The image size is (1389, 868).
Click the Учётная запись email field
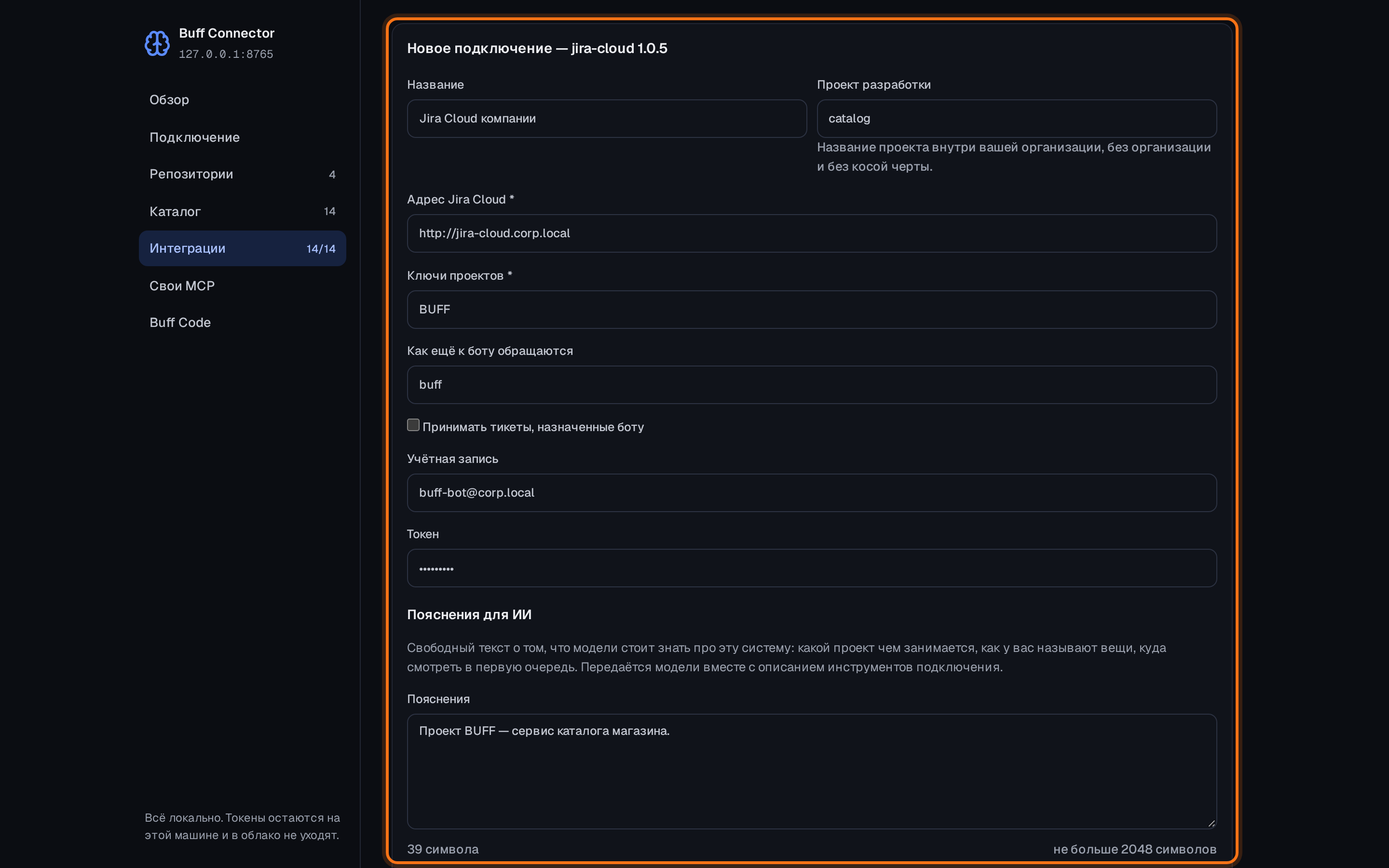[812, 492]
